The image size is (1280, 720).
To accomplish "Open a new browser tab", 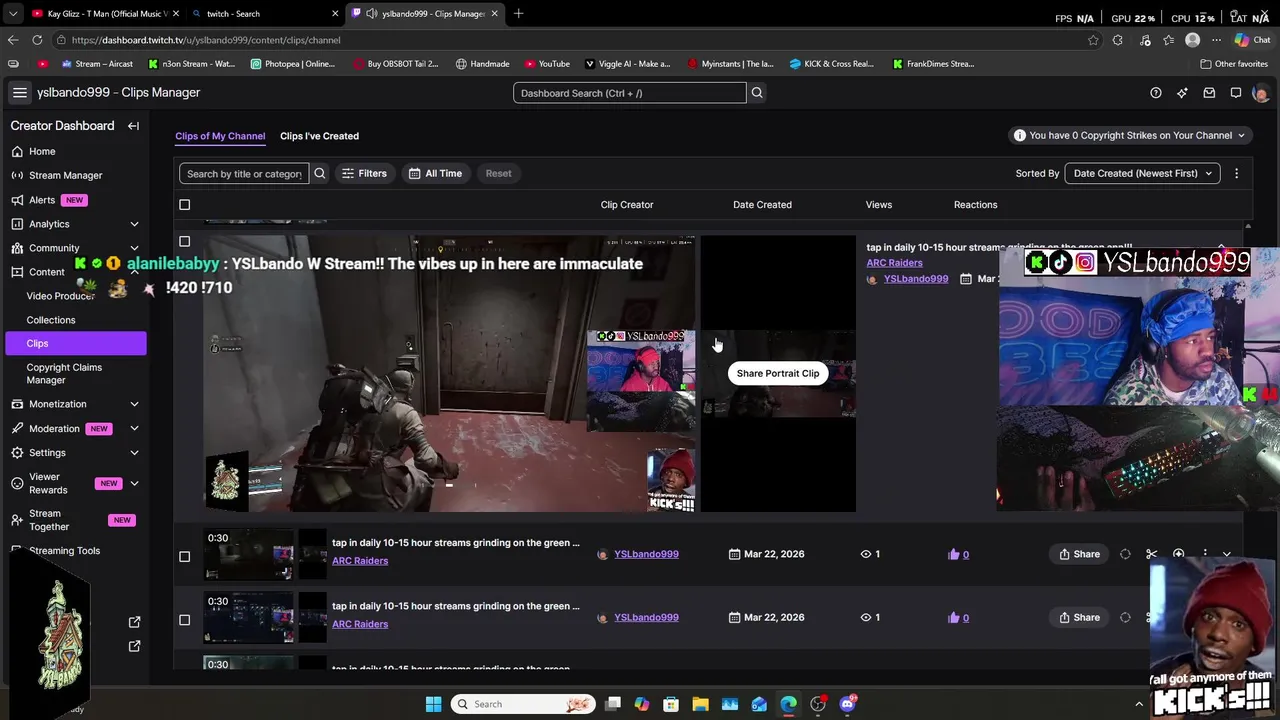I will coord(519,14).
